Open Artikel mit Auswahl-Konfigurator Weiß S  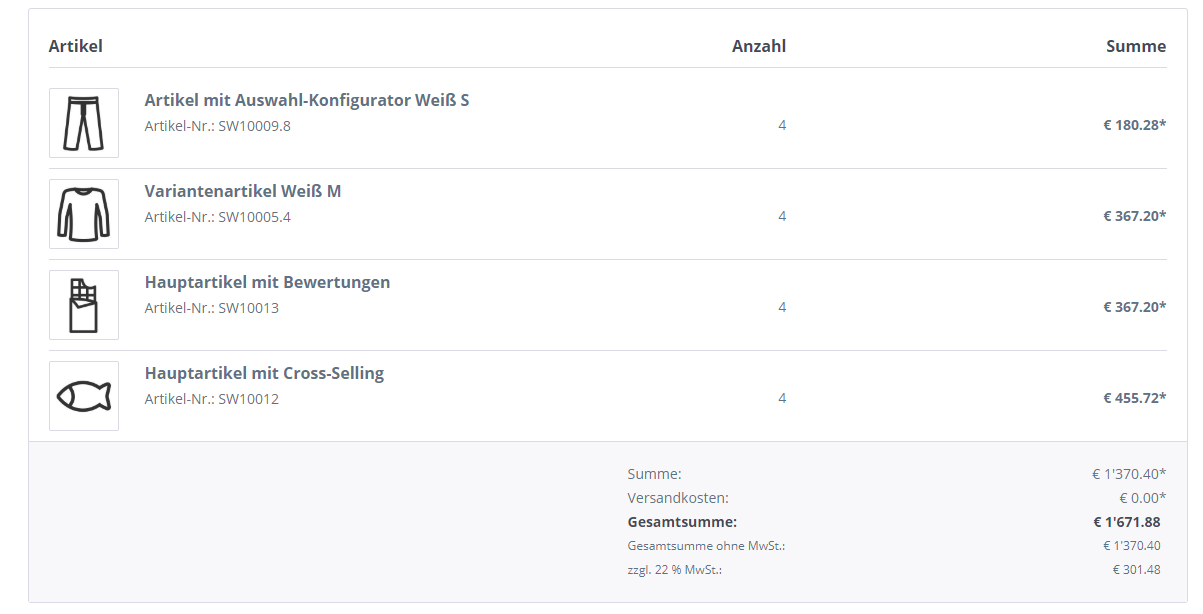click(307, 100)
